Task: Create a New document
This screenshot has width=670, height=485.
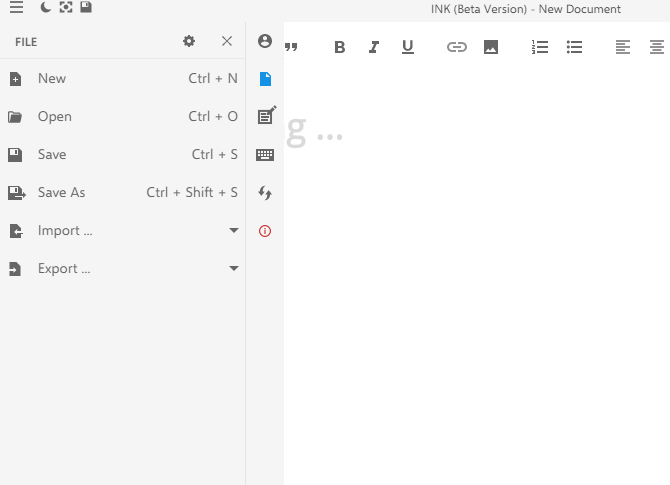Action: 123,79
